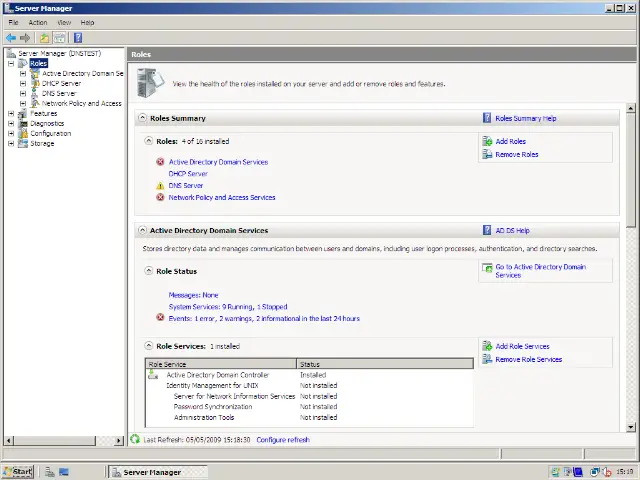The width and height of the screenshot is (640, 480).
Task: Click the tree pane horizontal scrollbar right arrow
Action: [119, 440]
